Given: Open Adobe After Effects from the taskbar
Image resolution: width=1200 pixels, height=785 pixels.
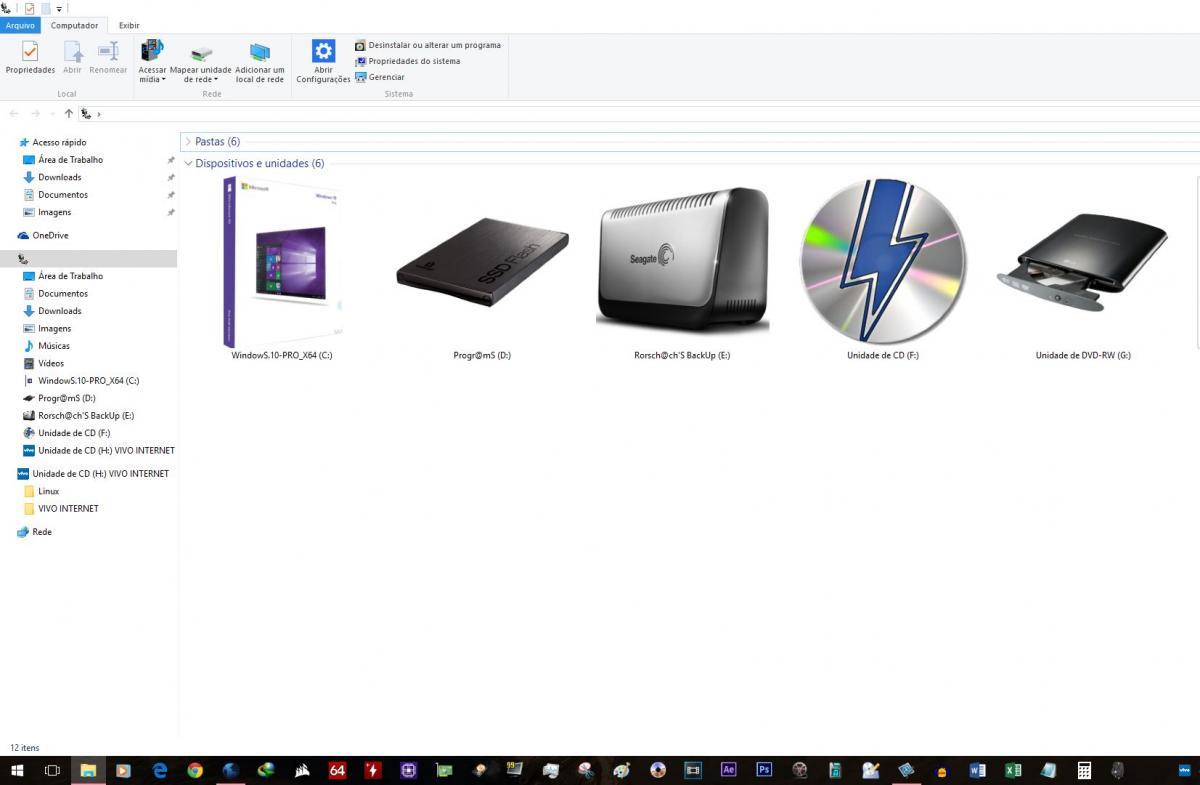Looking at the screenshot, I should (729, 770).
